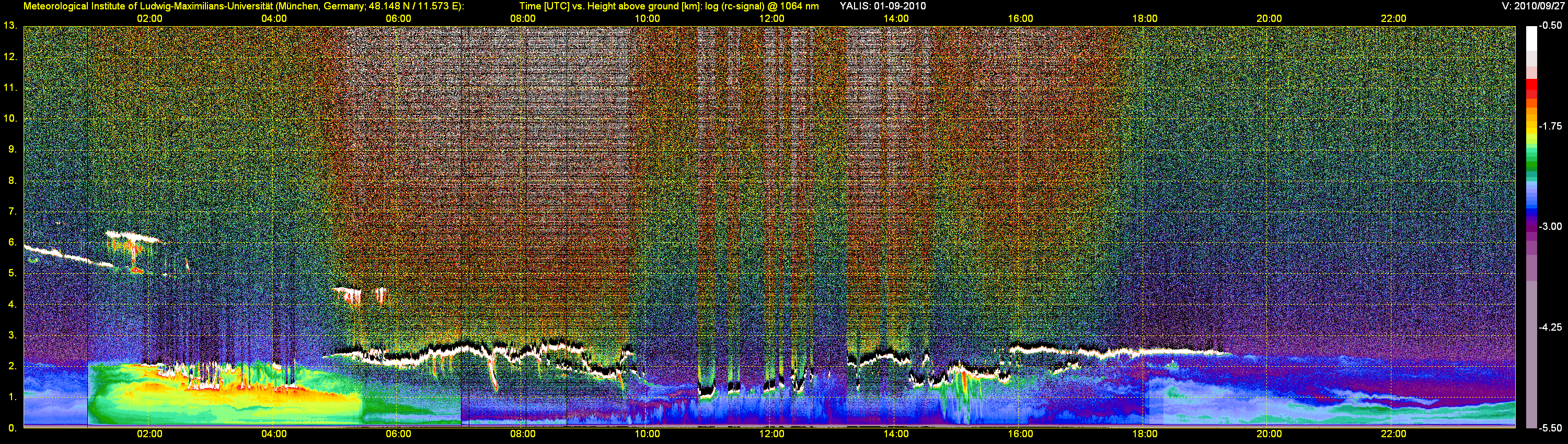Viewport: 1568px width, 444px height.
Task: Select the 18:00 label on top time axis
Action: pos(1145,19)
